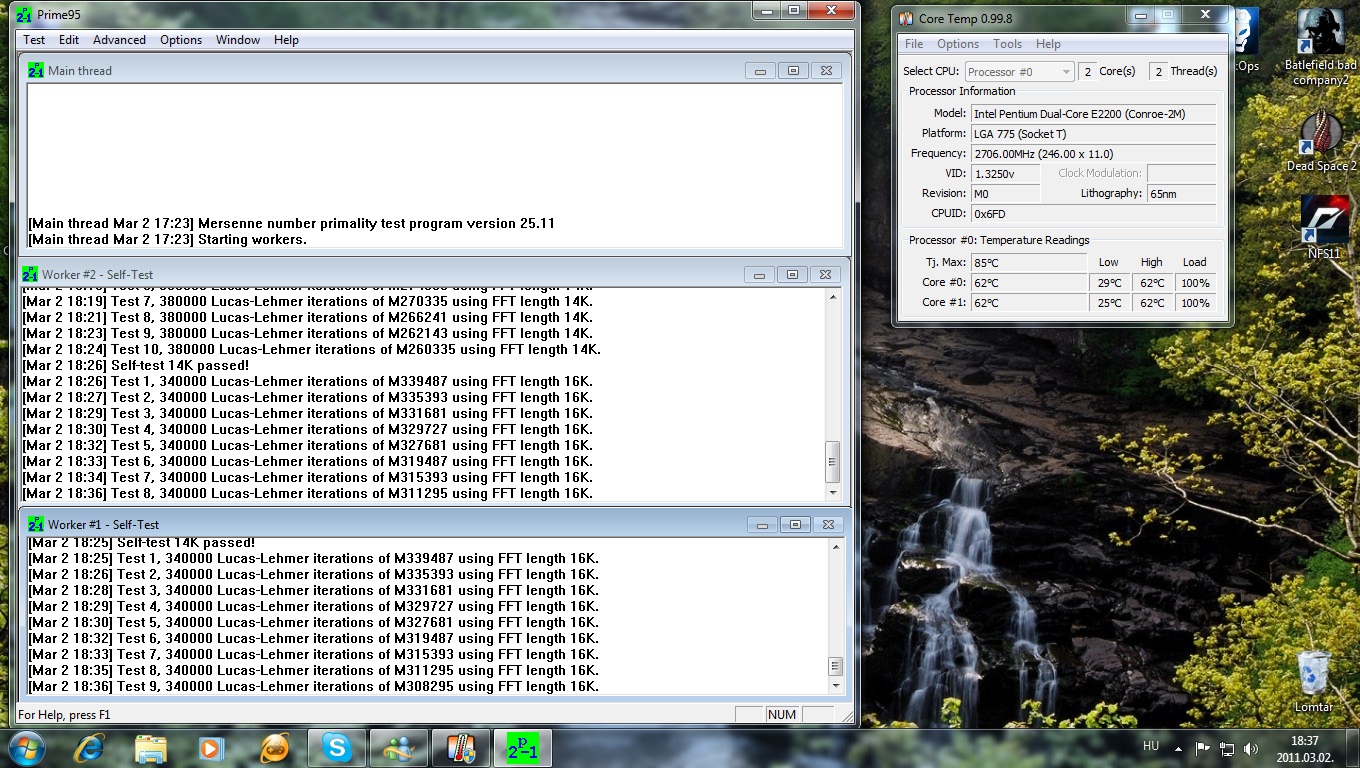Screen dimensions: 1360x768
Task: Click the NUM indicator in Prime95 status bar
Action: (782, 715)
